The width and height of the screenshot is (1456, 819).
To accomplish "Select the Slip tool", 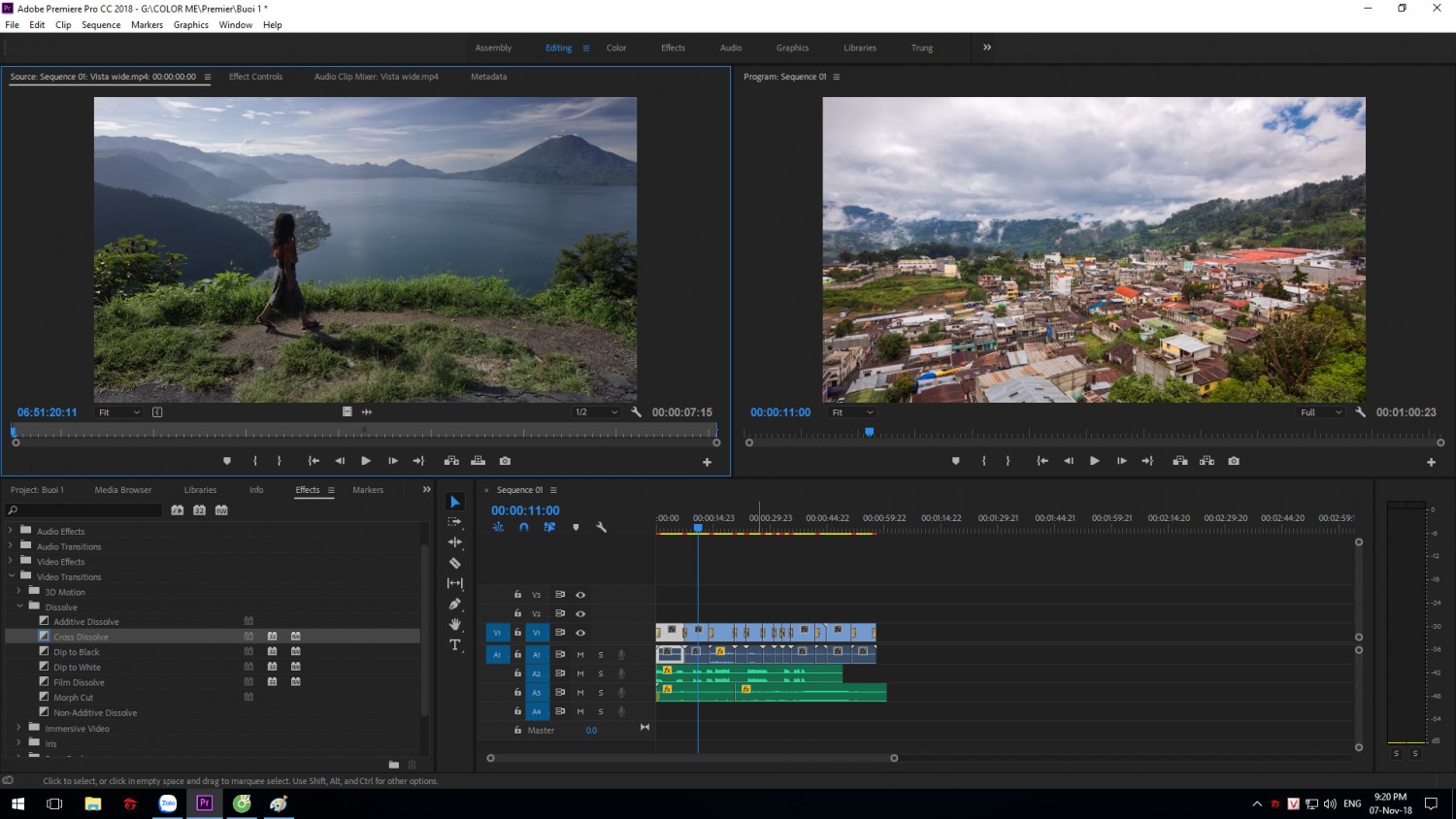I will tap(454, 583).
